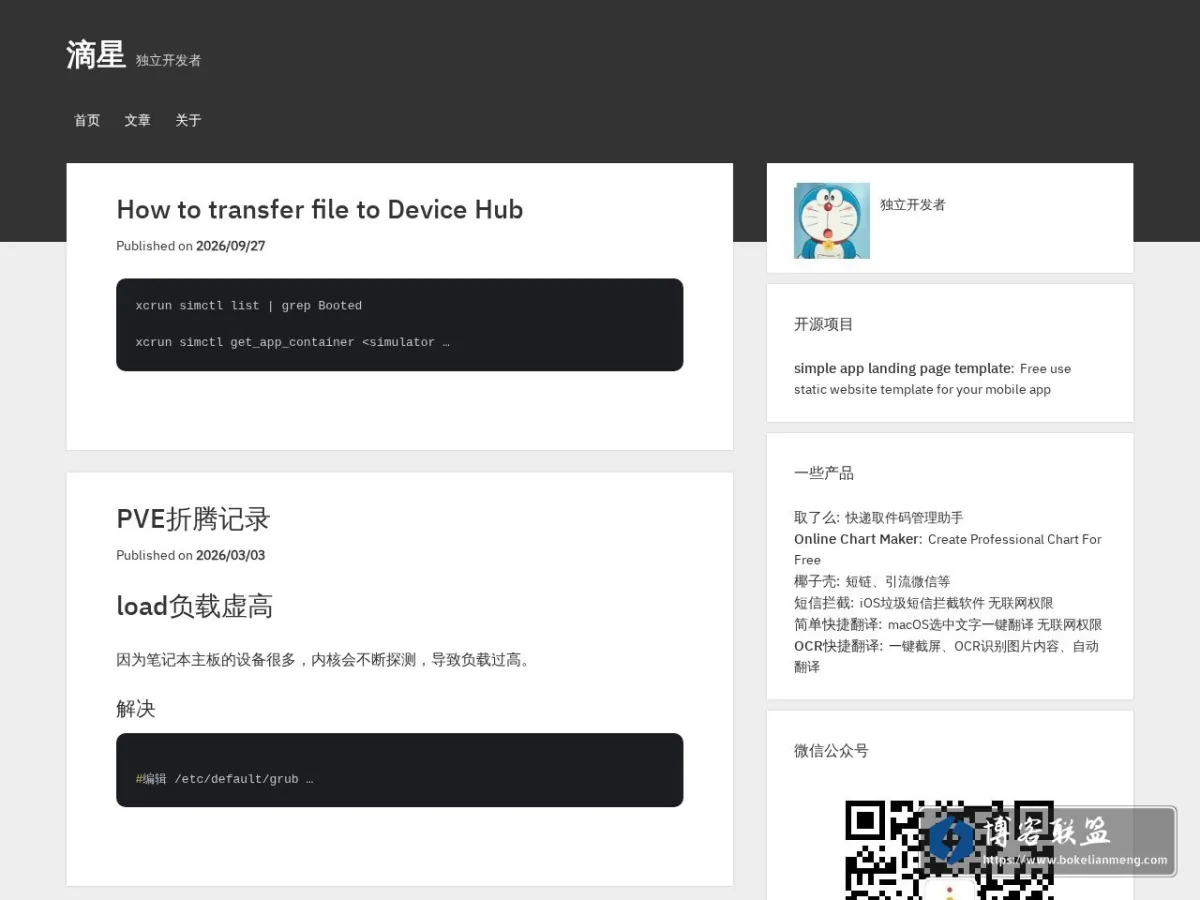This screenshot has width=1200, height=900.
Task: Click the xcrun simctl get_app_container code line
Action: [292, 342]
